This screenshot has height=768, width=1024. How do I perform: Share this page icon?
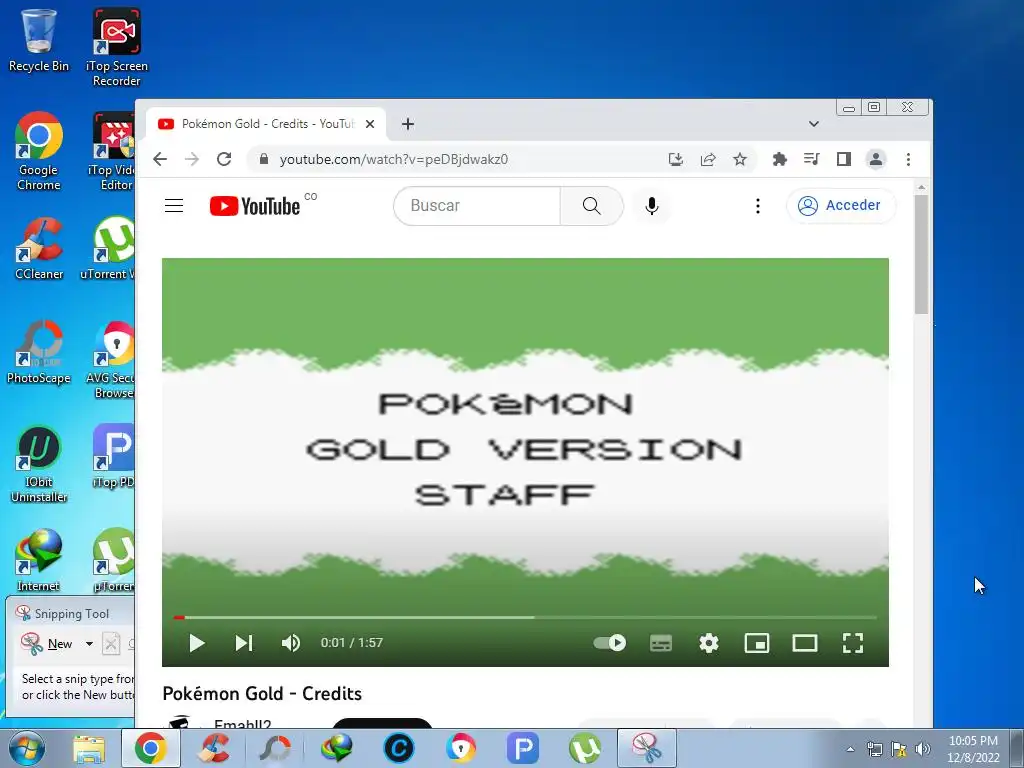point(708,159)
